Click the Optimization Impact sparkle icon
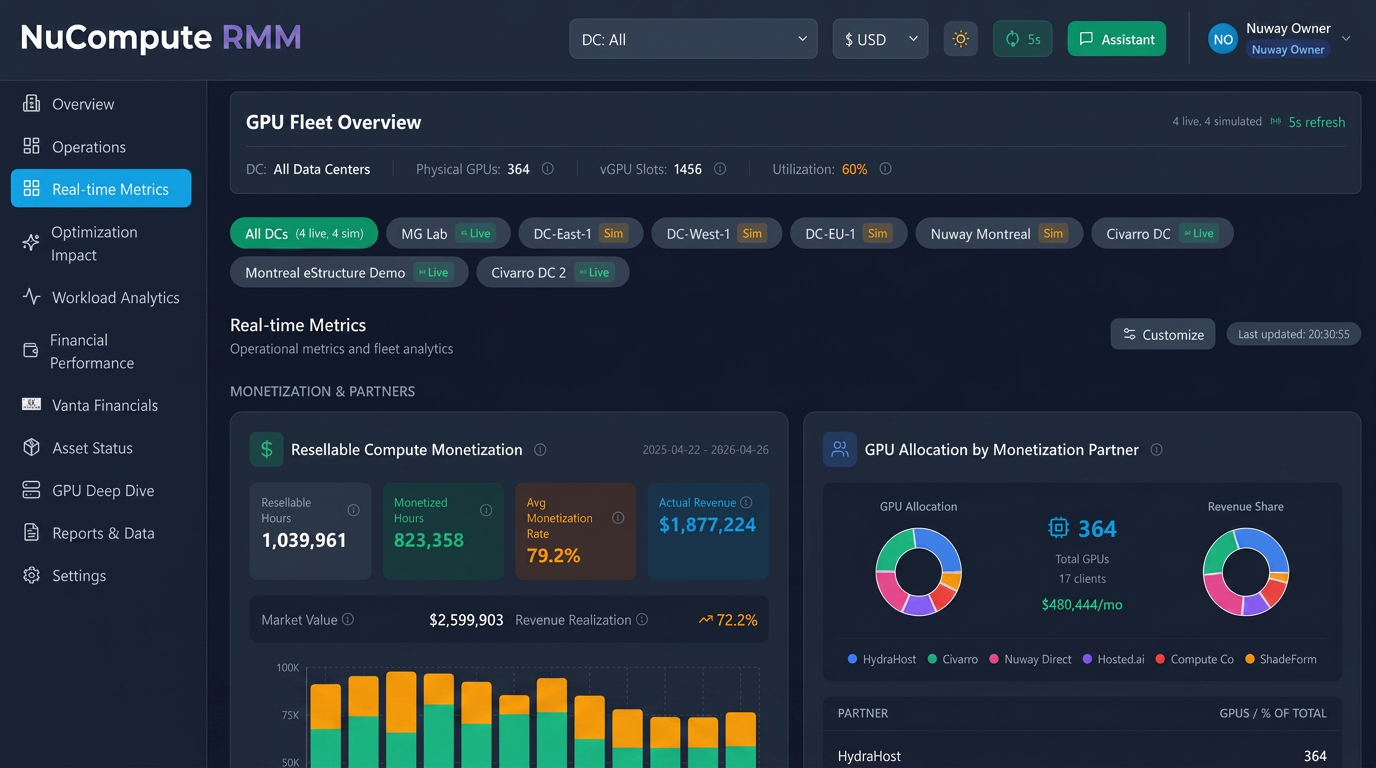Viewport: 1376px width, 768px height. pos(31,243)
